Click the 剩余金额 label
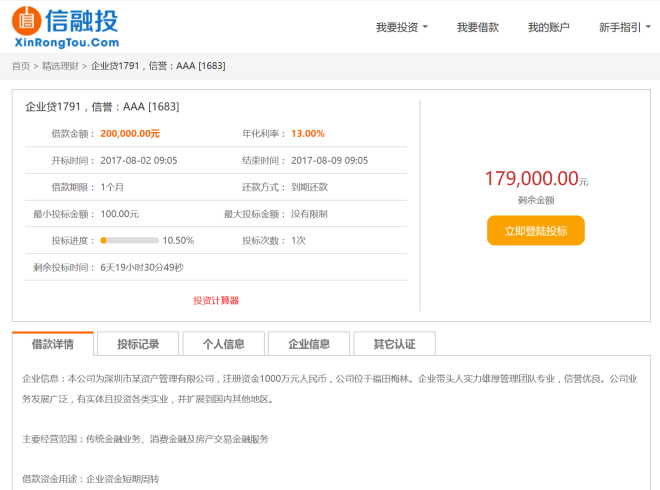660x490 pixels. click(x=536, y=200)
